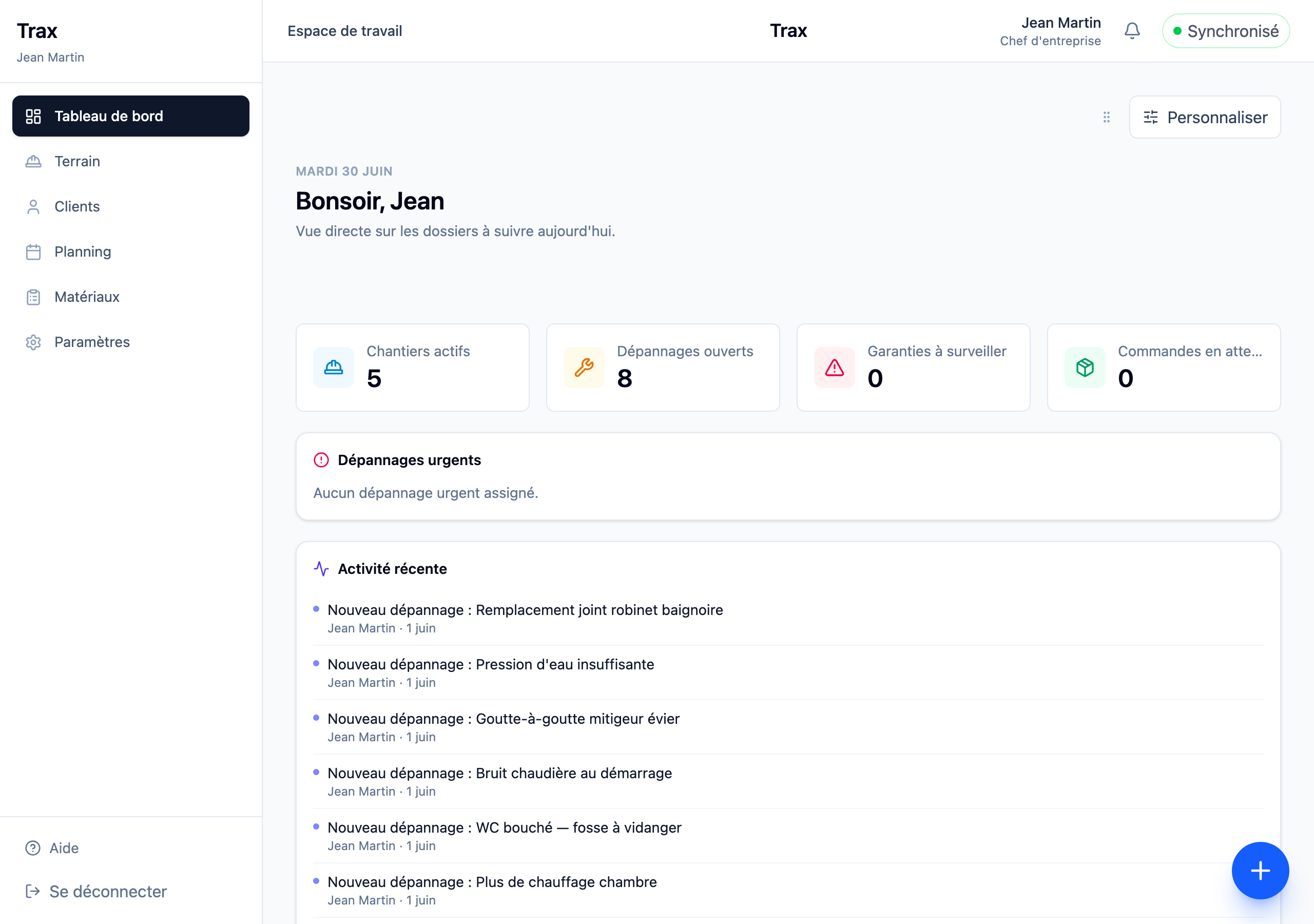Screen dimensions: 1314x924
Task: Select 'Plus de chauffage chambre' activity entry
Action: 788,890
